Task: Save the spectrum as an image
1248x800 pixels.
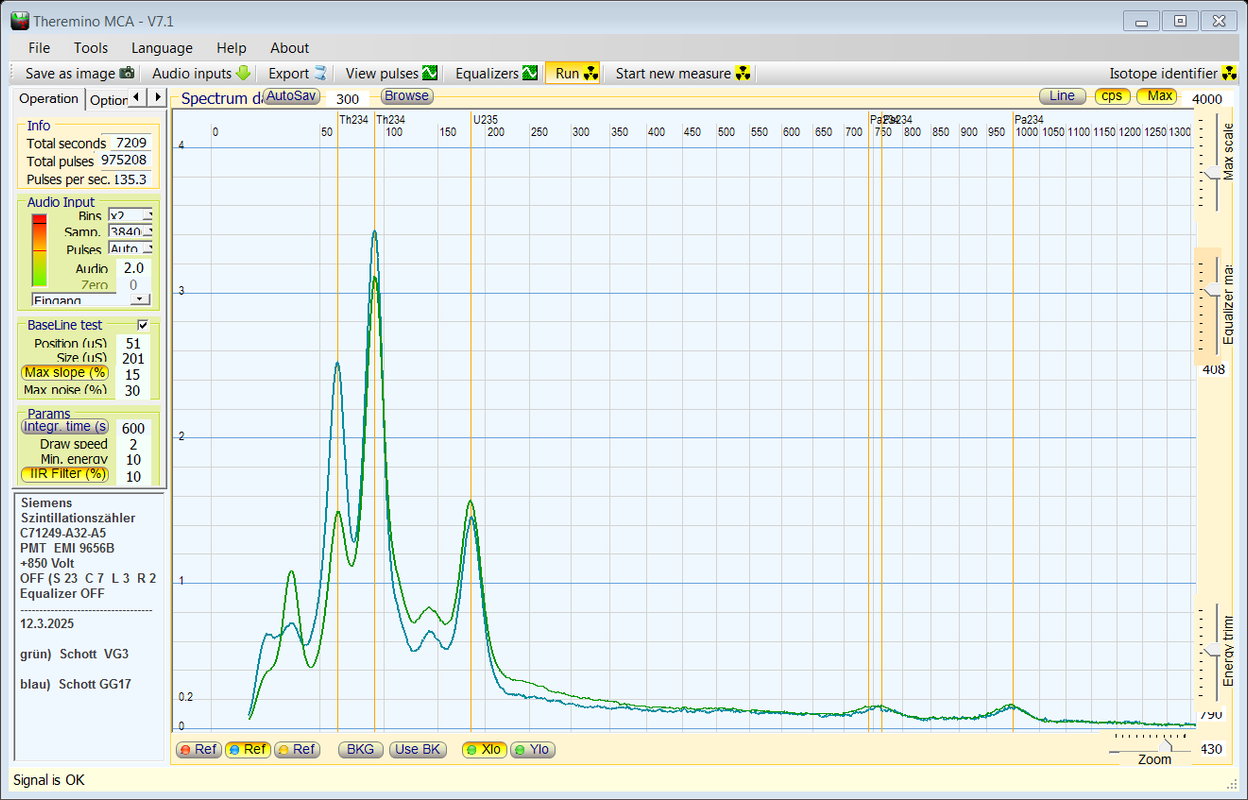Action: click(x=79, y=73)
